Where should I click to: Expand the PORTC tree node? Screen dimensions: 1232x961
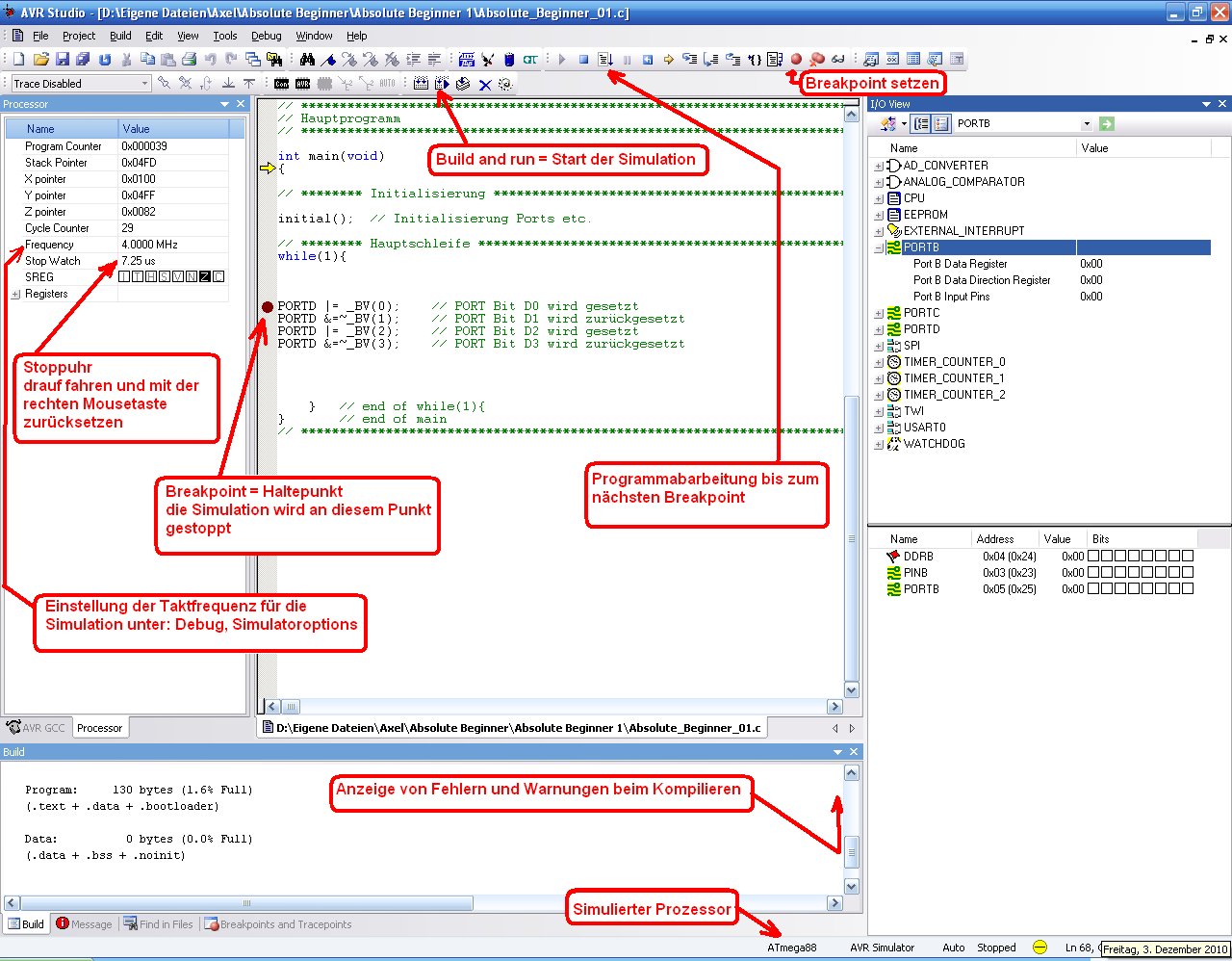coord(878,313)
